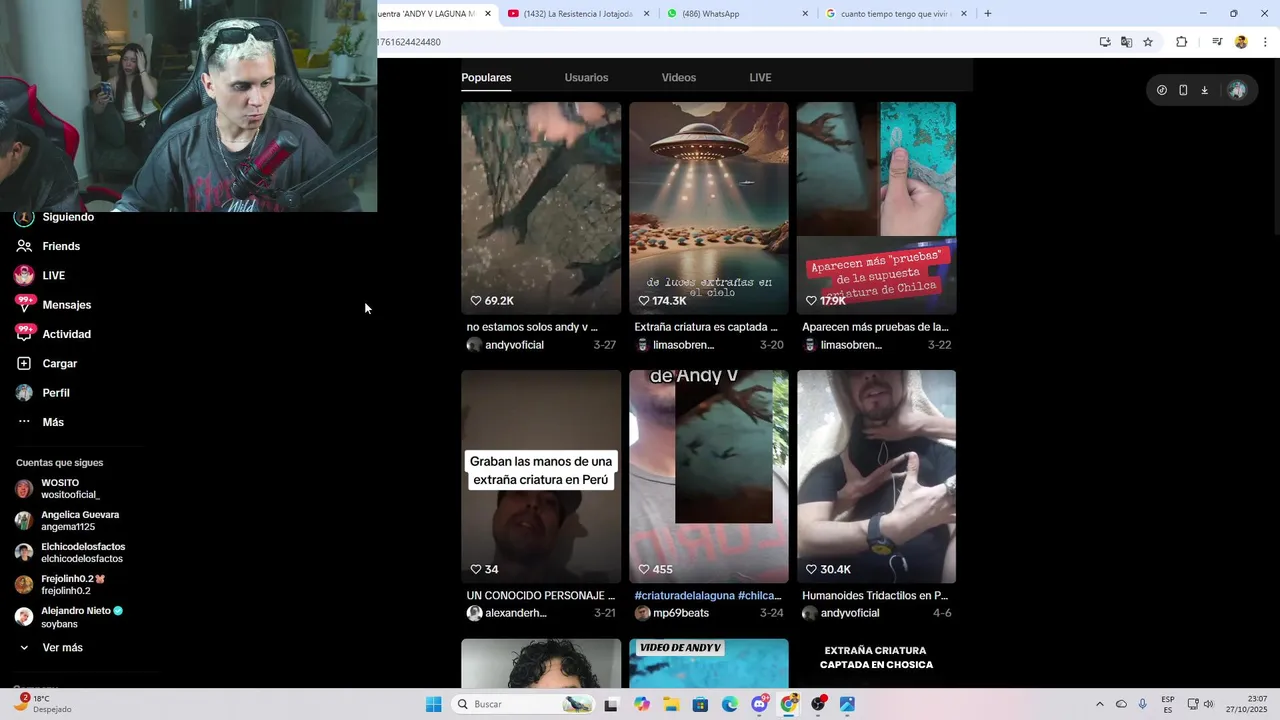This screenshot has width=1280, height=720.
Task: Click the translate page icon
Action: 1126,42
